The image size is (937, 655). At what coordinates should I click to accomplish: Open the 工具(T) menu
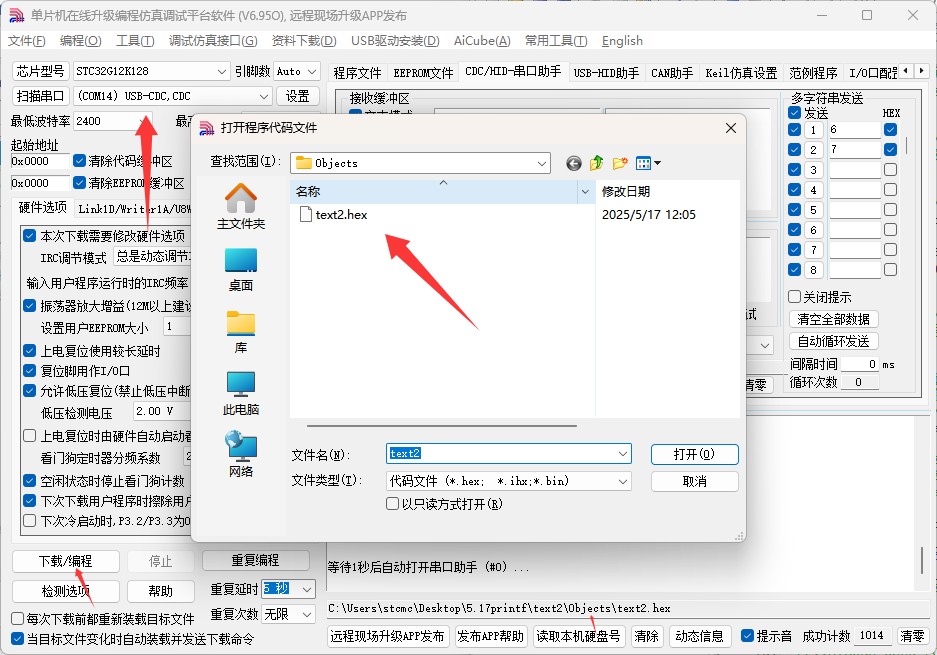tap(135, 41)
